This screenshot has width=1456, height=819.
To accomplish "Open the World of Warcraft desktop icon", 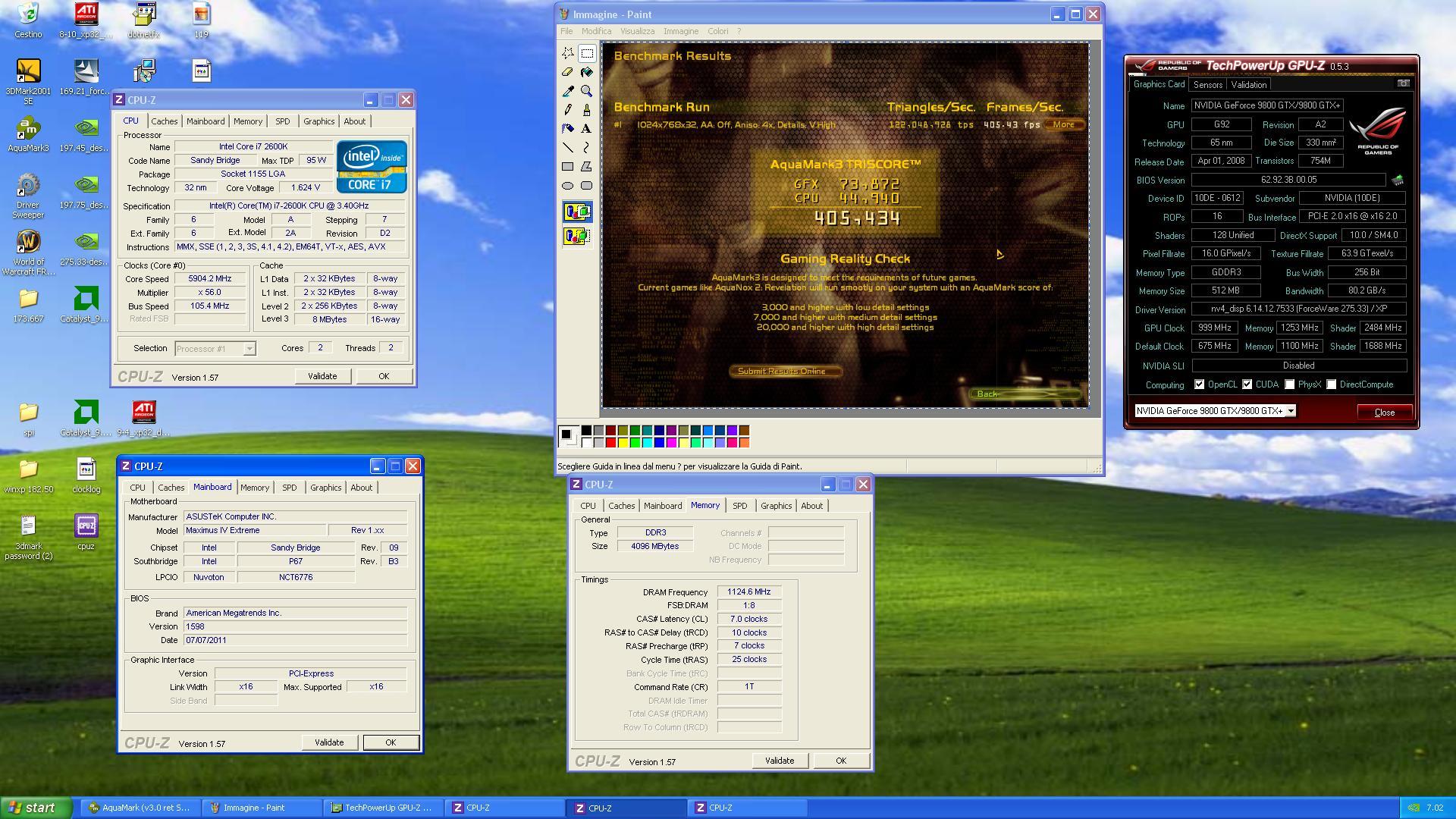I will click(x=28, y=253).
